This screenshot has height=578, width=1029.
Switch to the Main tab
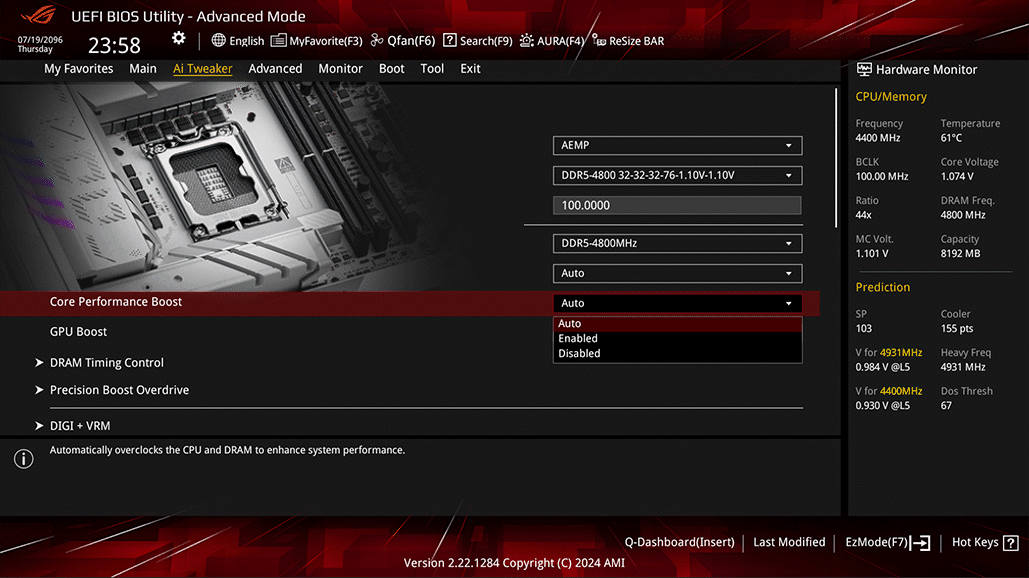pos(143,69)
